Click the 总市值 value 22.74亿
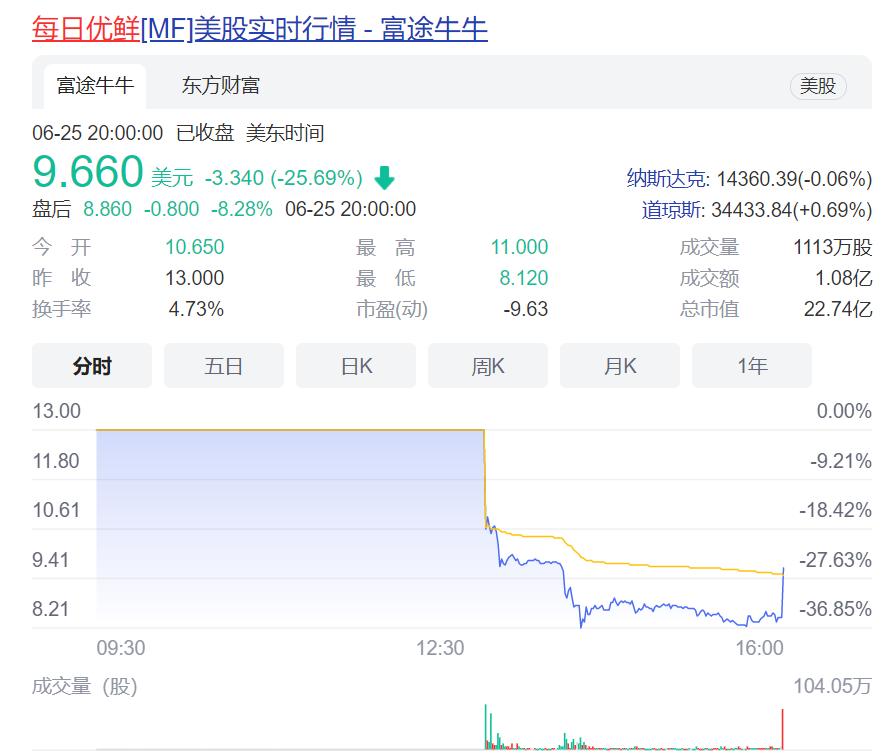This screenshot has height=755, width=893. tap(838, 309)
